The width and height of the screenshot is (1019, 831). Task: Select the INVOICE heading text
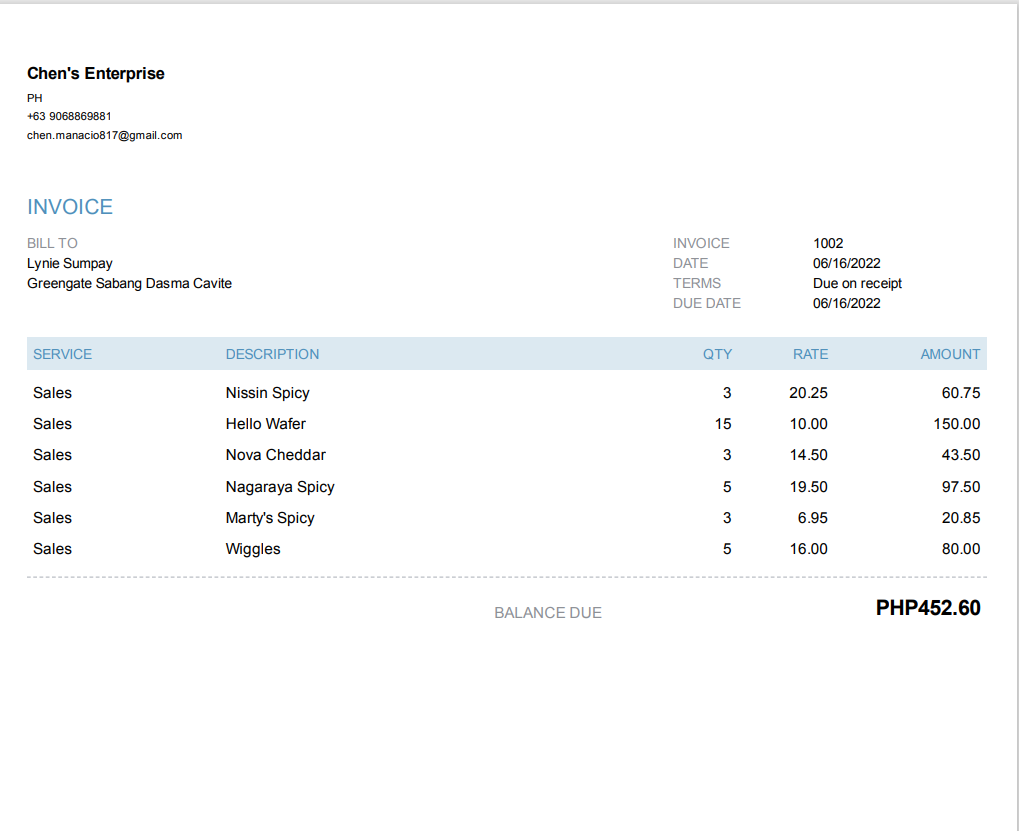[70, 207]
